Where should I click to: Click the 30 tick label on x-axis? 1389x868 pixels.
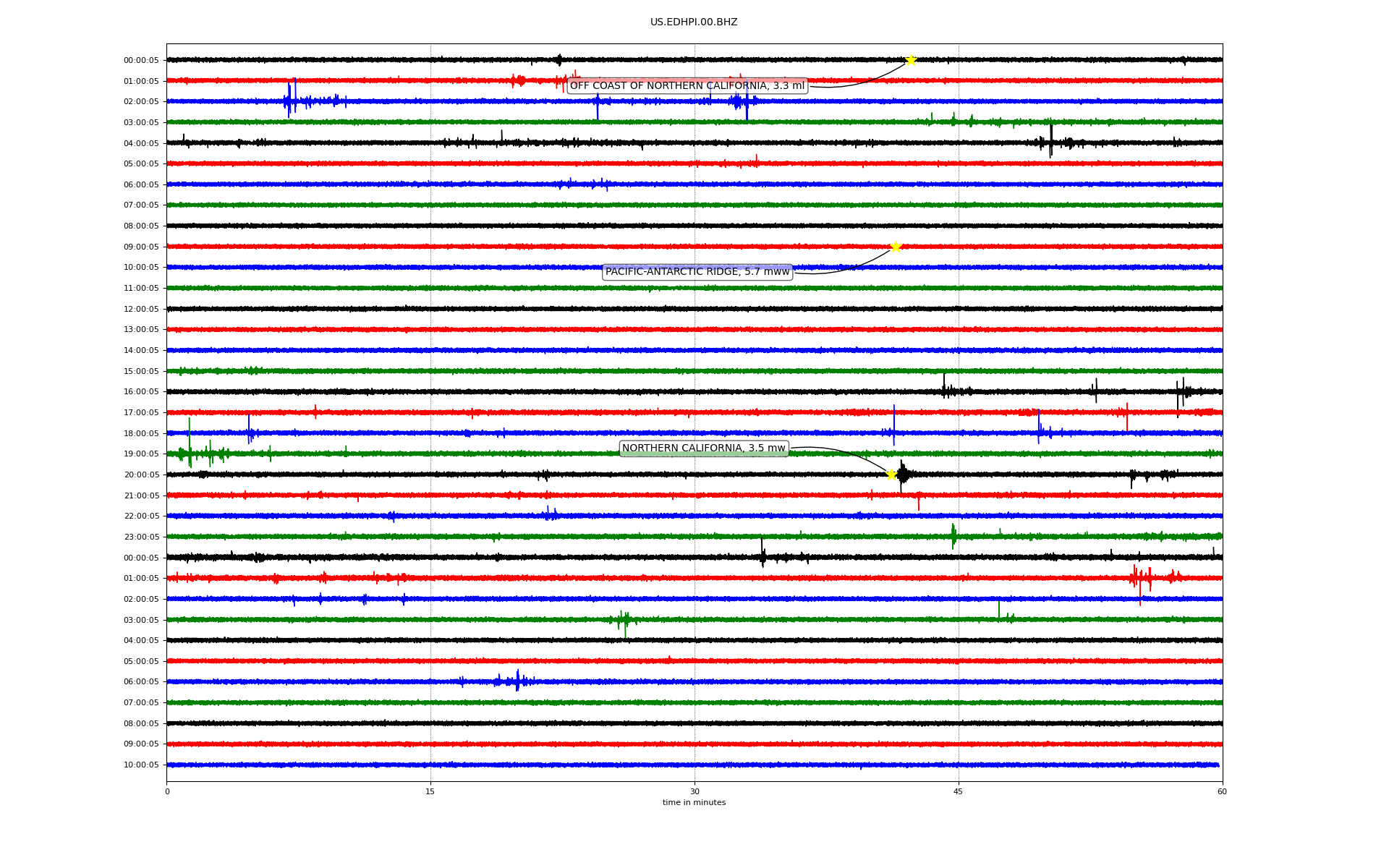click(x=694, y=791)
